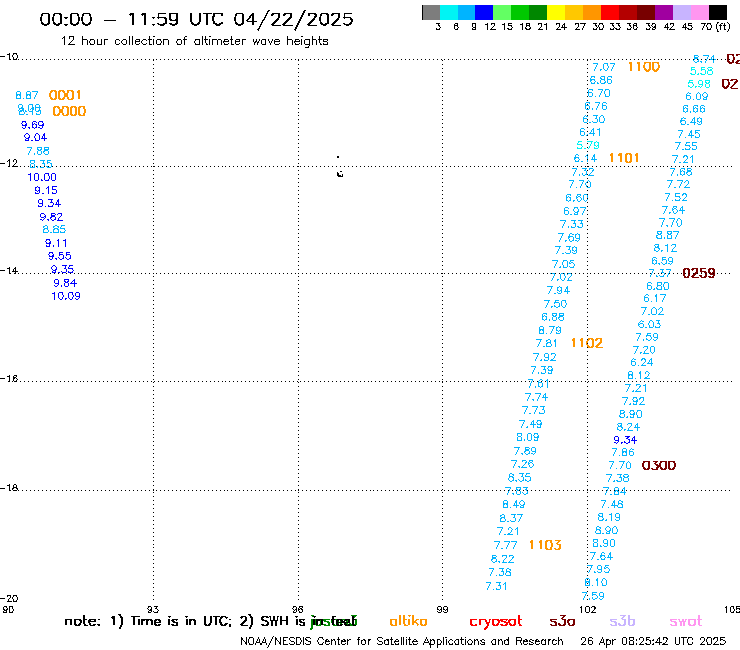Click the wave height value 8.19
The height and width of the screenshot is (650, 740).
coord(609,517)
